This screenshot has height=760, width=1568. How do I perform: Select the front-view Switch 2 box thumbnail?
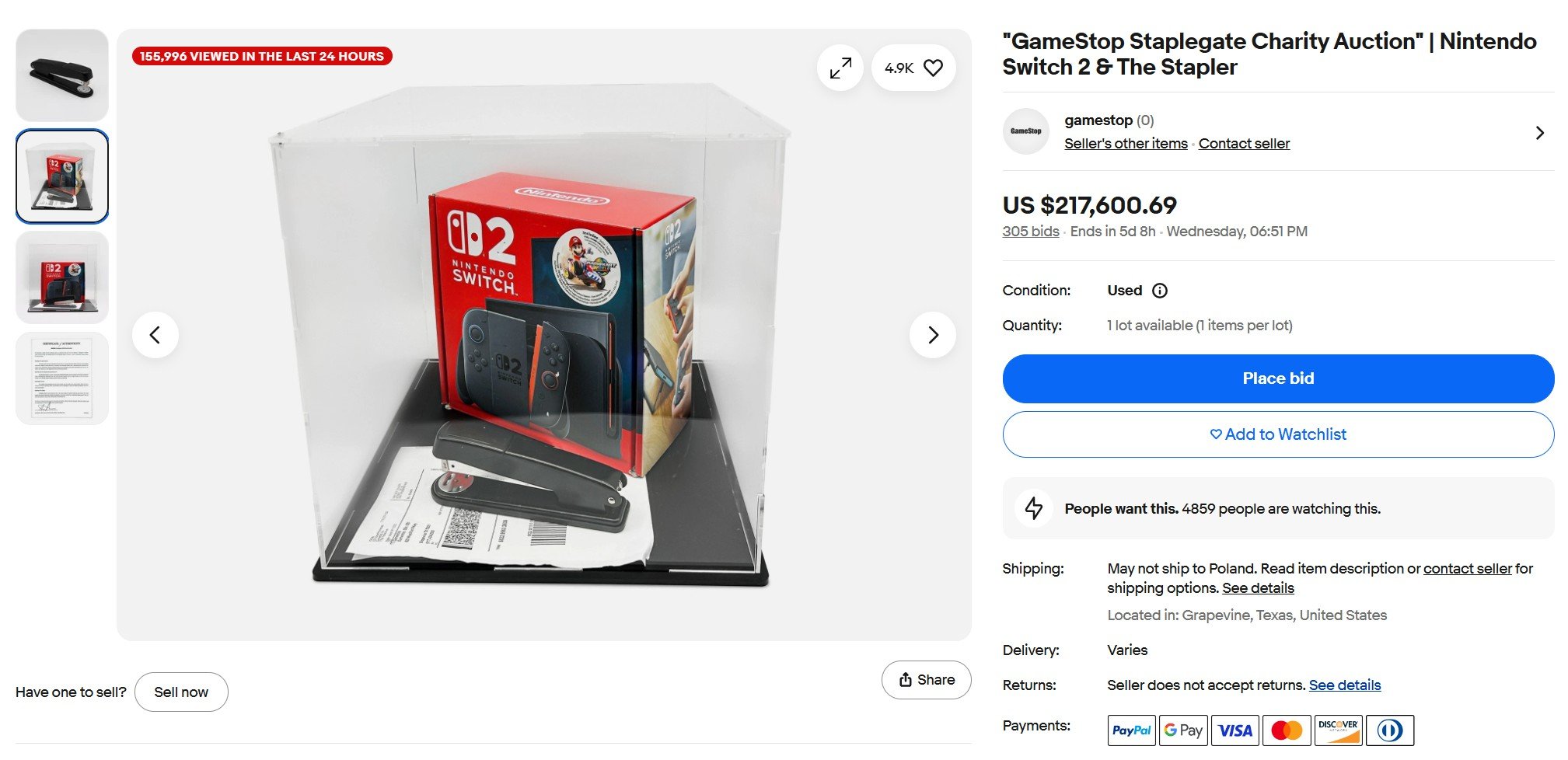(x=62, y=277)
